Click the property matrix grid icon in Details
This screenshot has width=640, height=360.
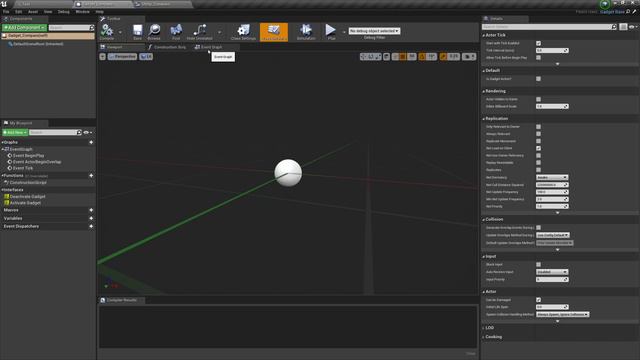(x=623, y=27)
